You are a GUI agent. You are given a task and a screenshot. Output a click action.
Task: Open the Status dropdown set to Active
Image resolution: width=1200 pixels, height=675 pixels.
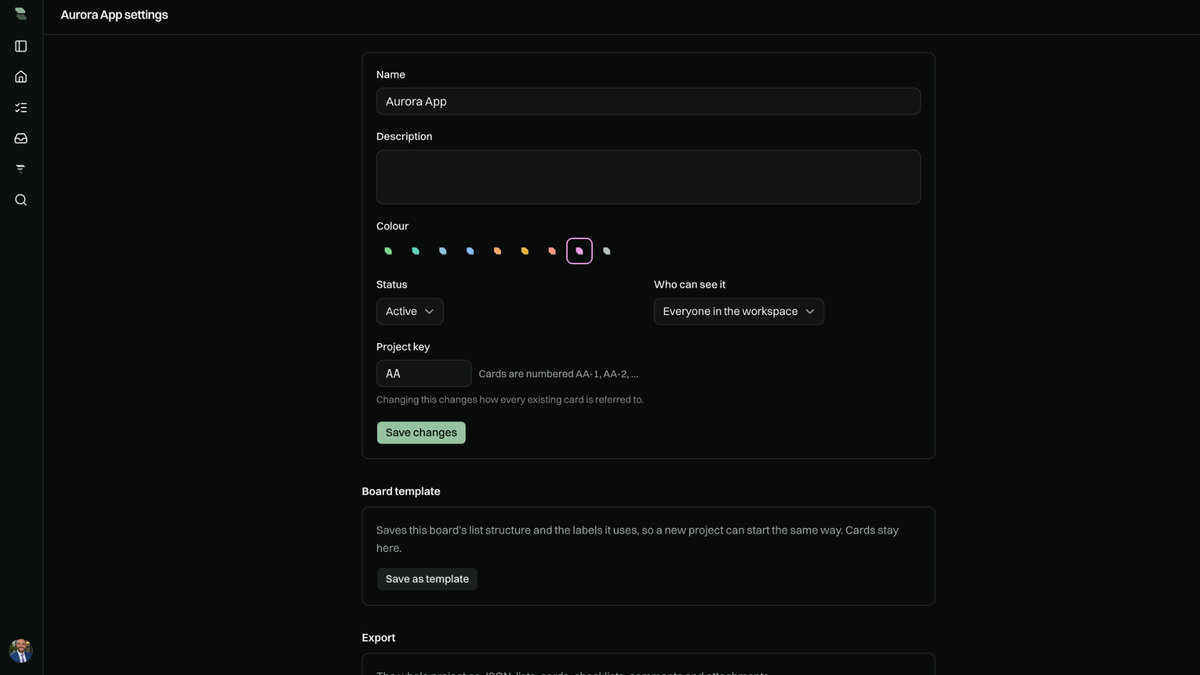pos(410,312)
